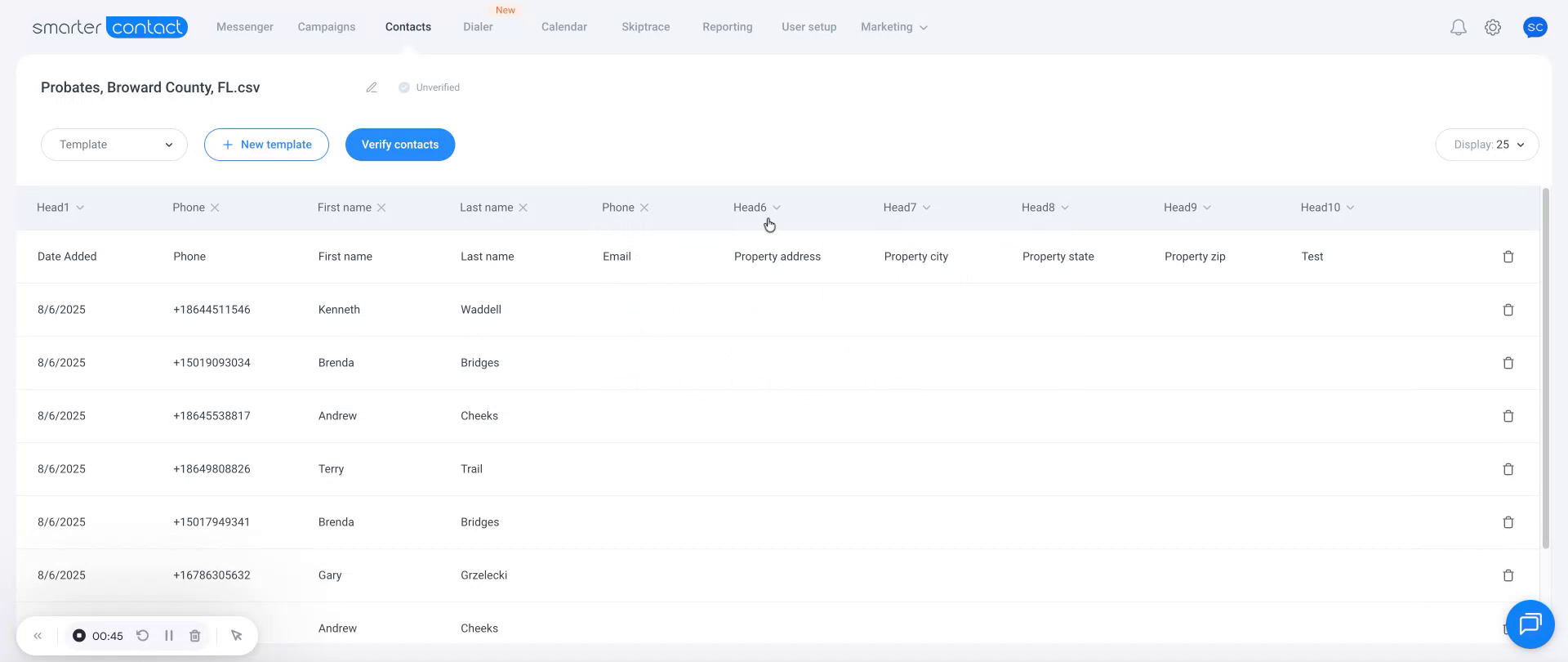Viewport: 1568px width, 662px height.
Task: Go to Campaigns tab
Action: [x=327, y=27]
